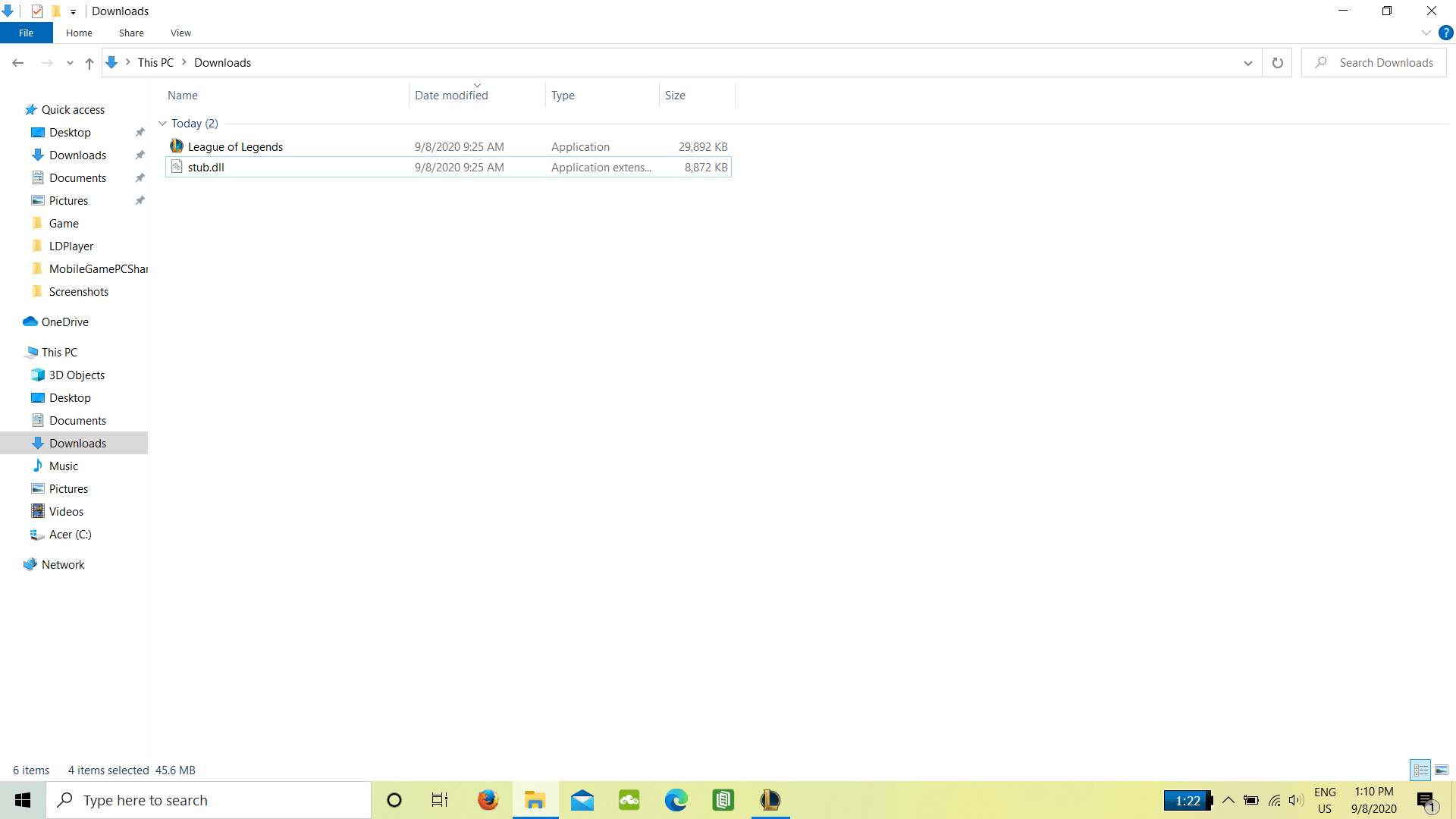Open Documents under Quick access
Image resolution: width=1456 pixels, height=819 pixels.
(77, 178)
